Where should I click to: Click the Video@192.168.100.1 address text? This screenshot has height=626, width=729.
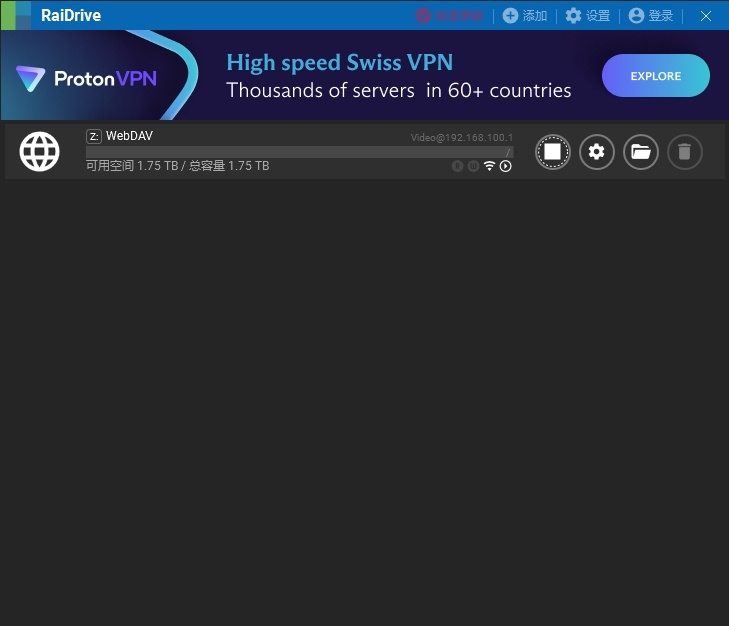462,138
